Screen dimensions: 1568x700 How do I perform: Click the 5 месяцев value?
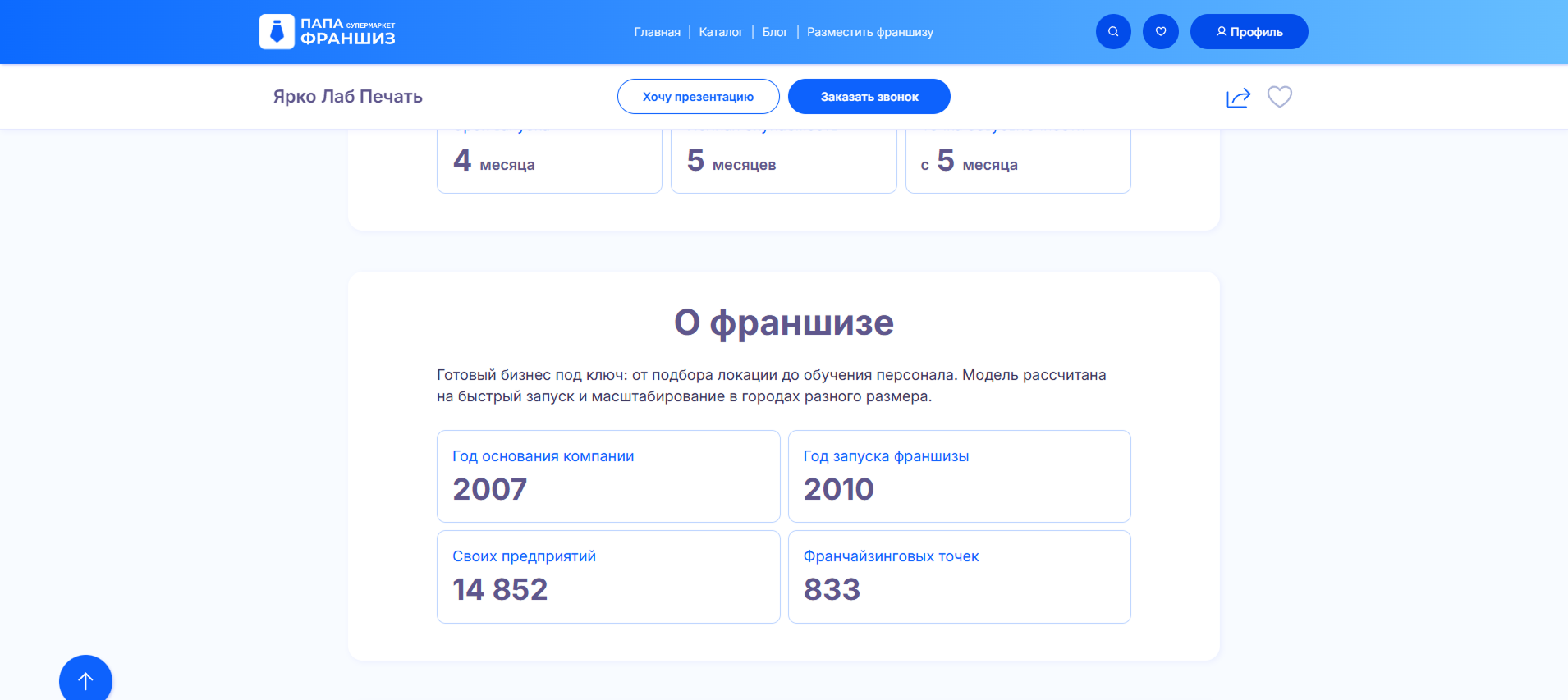[x=731, y=161]
